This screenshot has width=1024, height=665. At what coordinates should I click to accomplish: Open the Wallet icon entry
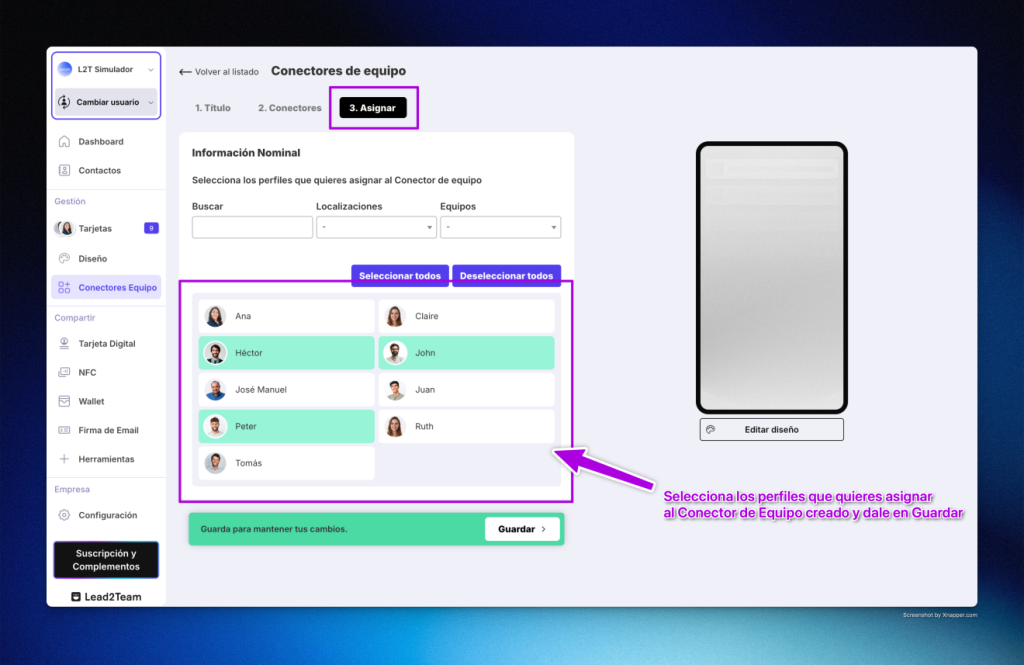tap(64, 402)
